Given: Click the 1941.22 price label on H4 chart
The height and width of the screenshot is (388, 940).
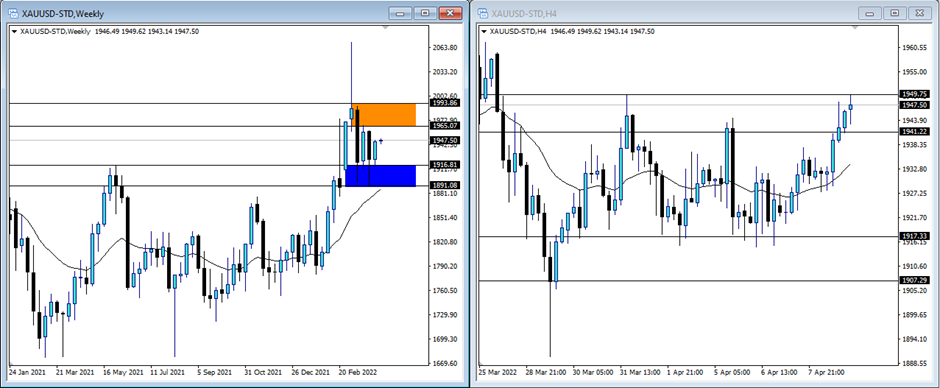Looking at the screenshot, I should pyautogui.click(x=915, y=131).
